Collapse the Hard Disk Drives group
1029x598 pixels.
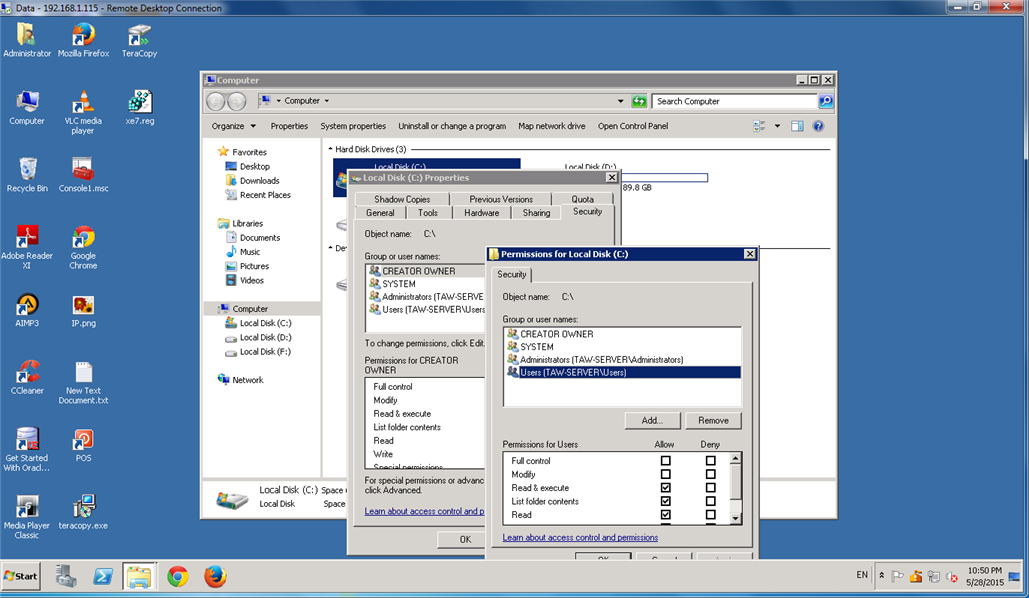point(330,149)
